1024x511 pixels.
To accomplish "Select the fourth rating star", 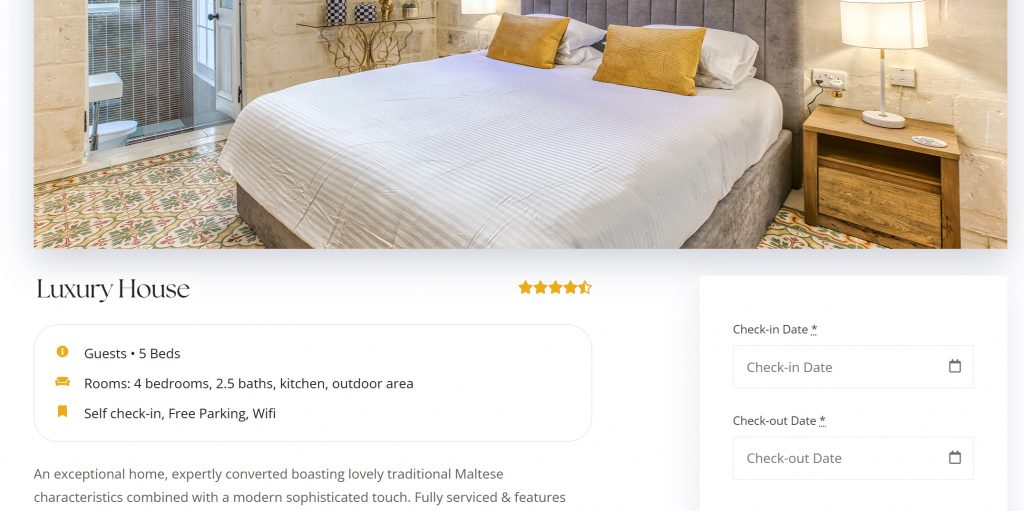I will point(570,288).
